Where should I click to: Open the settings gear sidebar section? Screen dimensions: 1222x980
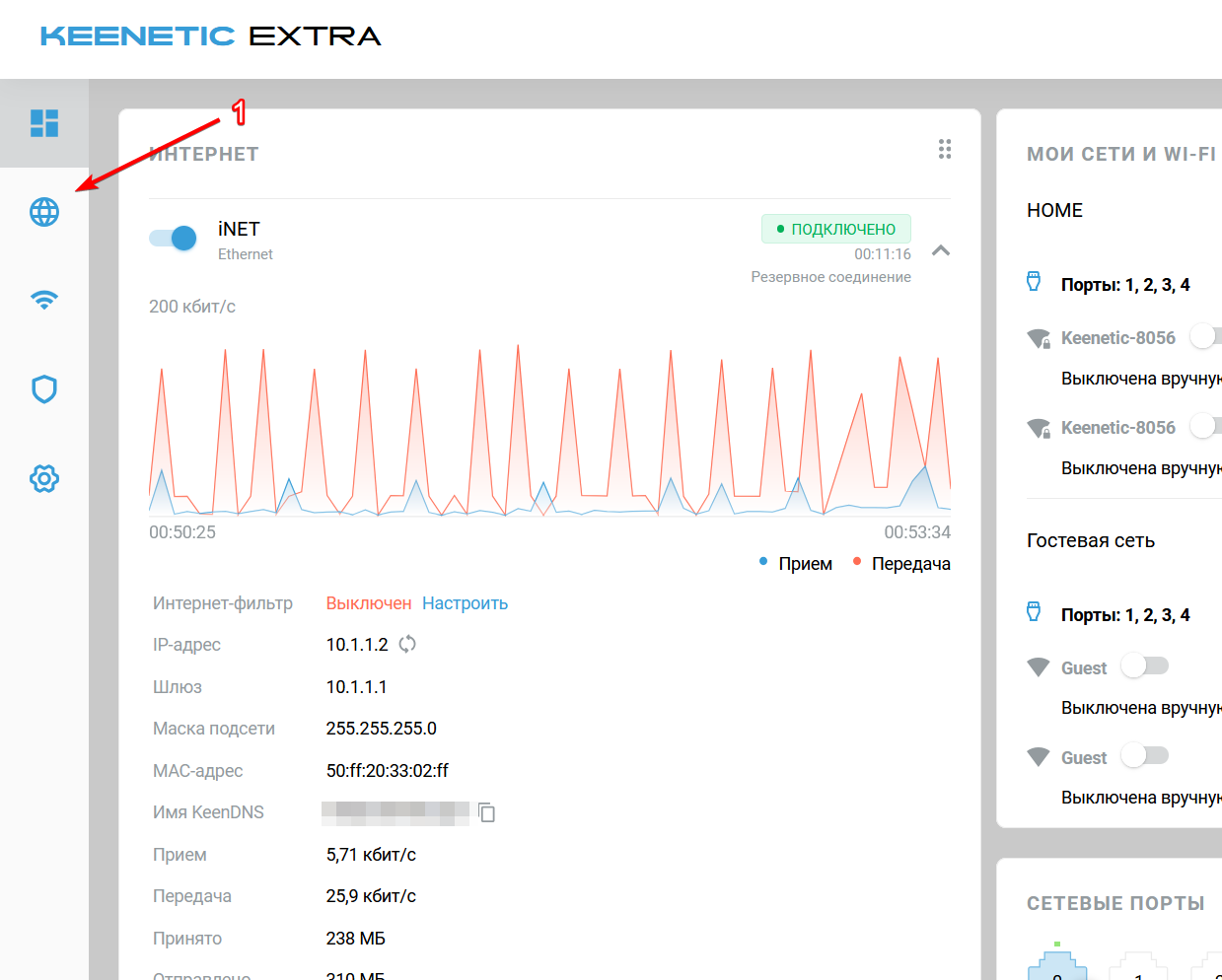point(44,479)
